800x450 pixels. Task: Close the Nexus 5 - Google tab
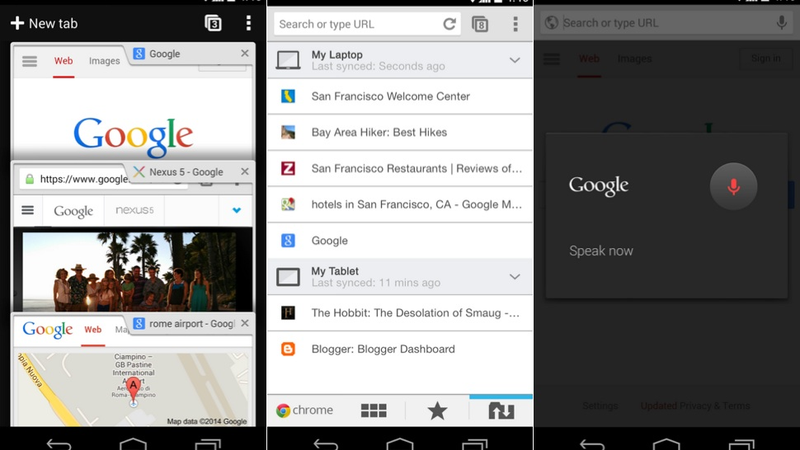[x=245, y=171]
